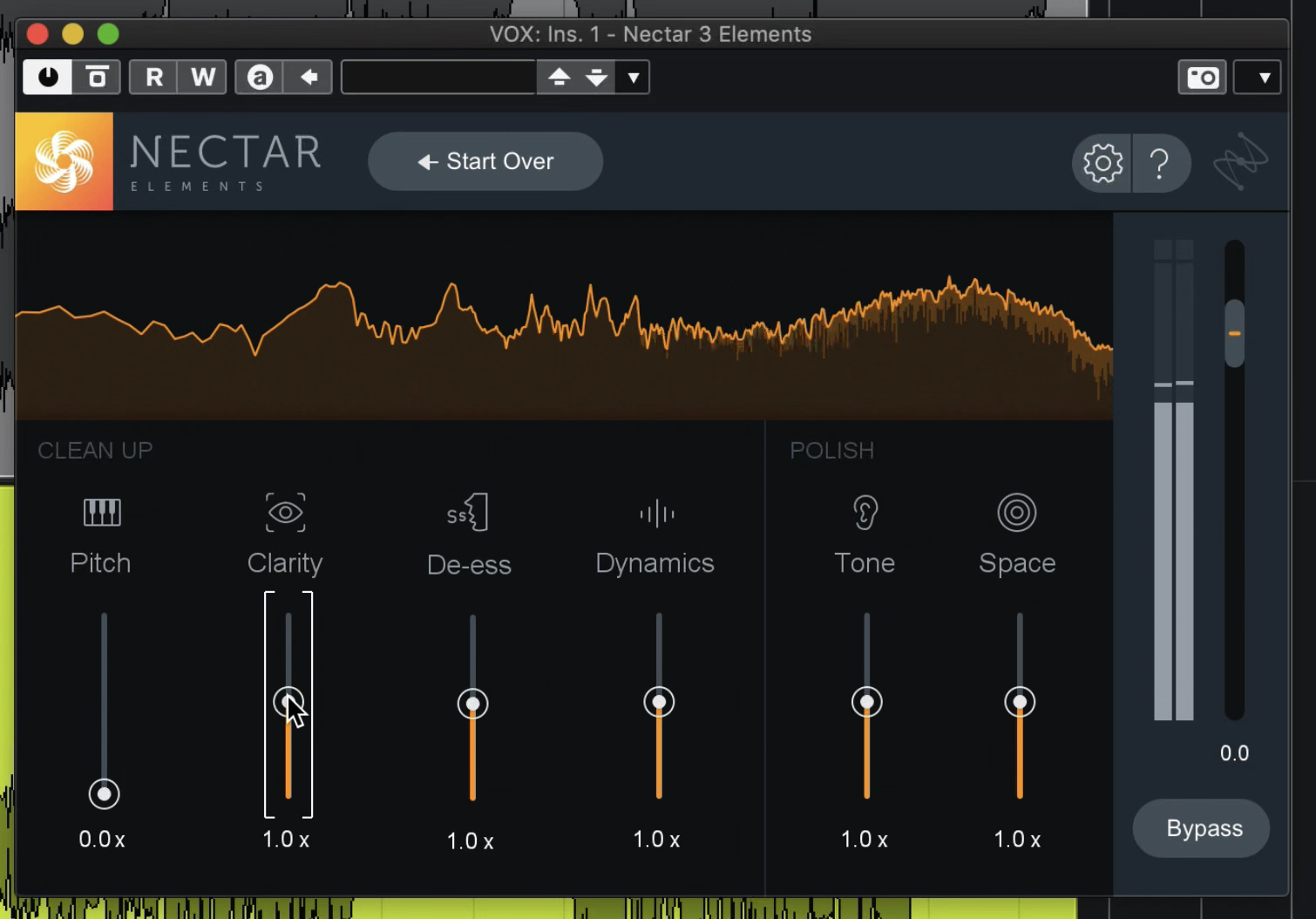Click the Pitch piano keys icon
Viewport: 1316px width, 919px height.
[102, 512]
